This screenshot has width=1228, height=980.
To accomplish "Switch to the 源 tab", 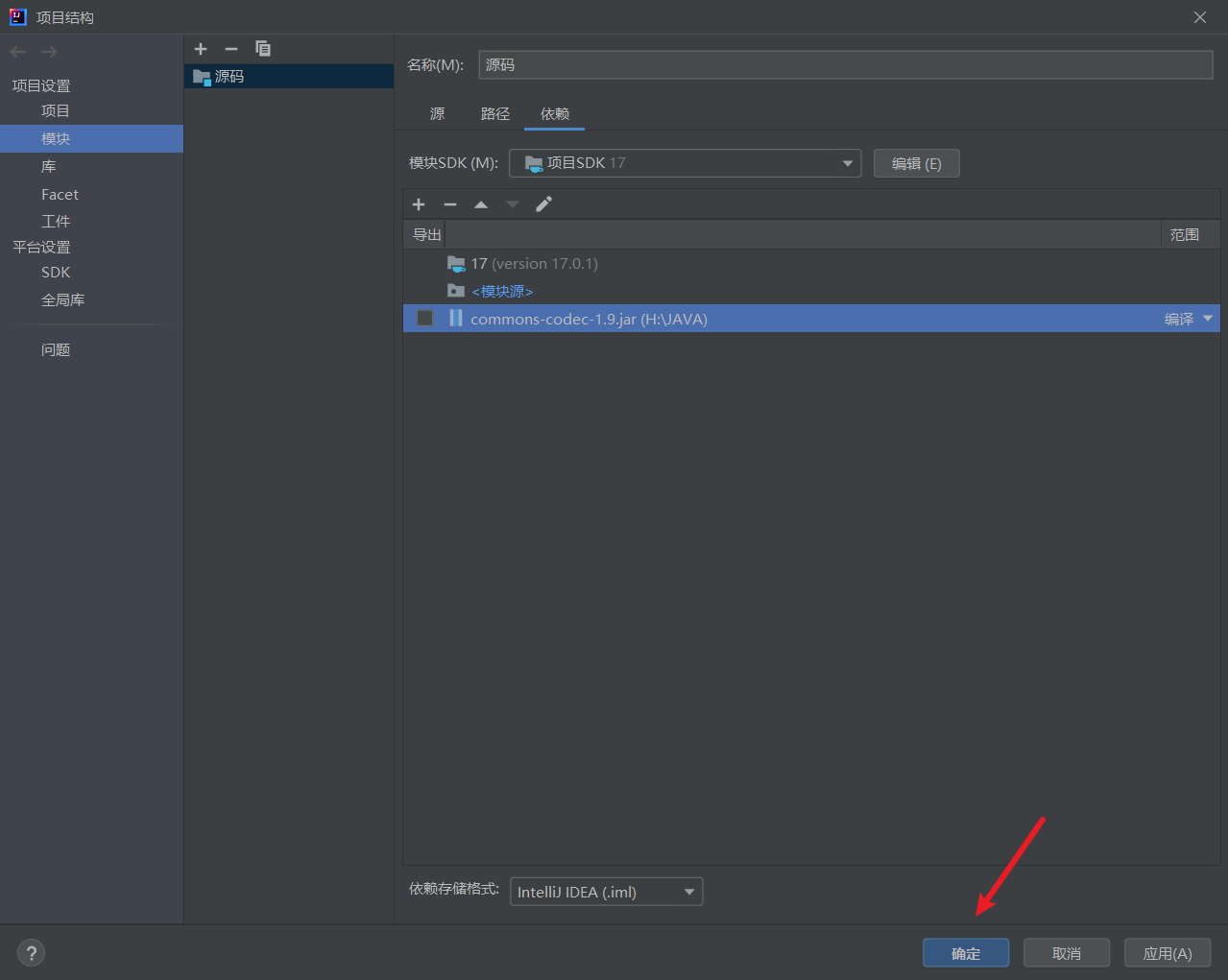I will 437,113.
